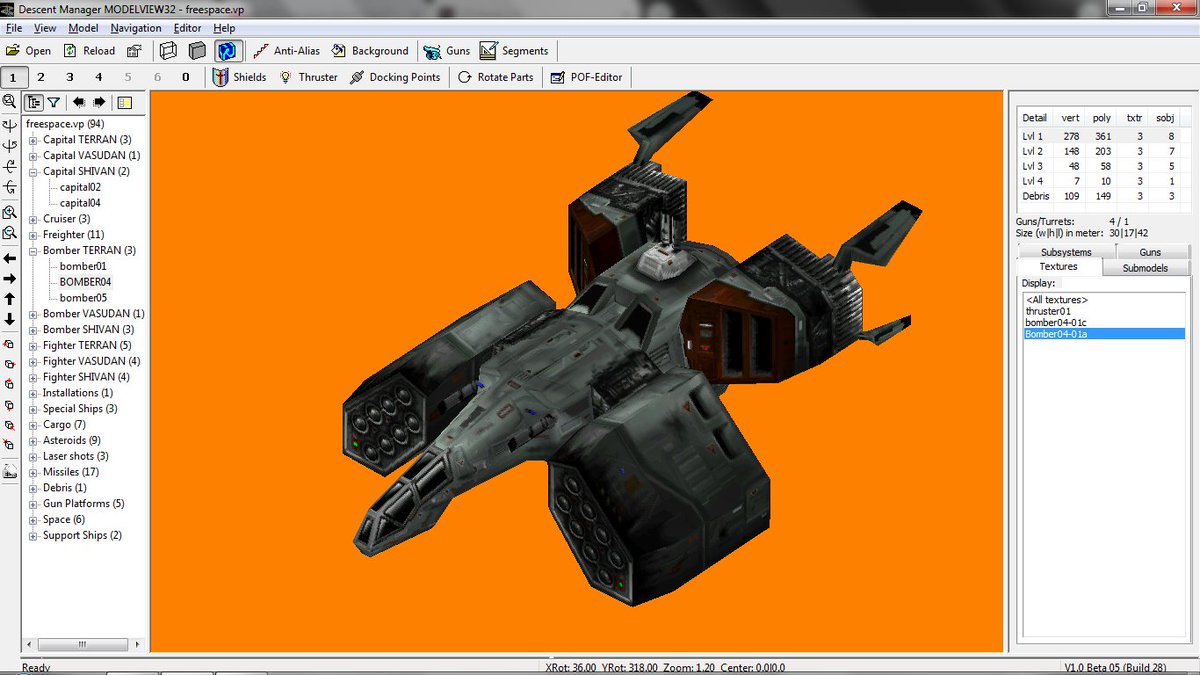
Task: Select the Textures tab
Action: (x=1059, y=267)
